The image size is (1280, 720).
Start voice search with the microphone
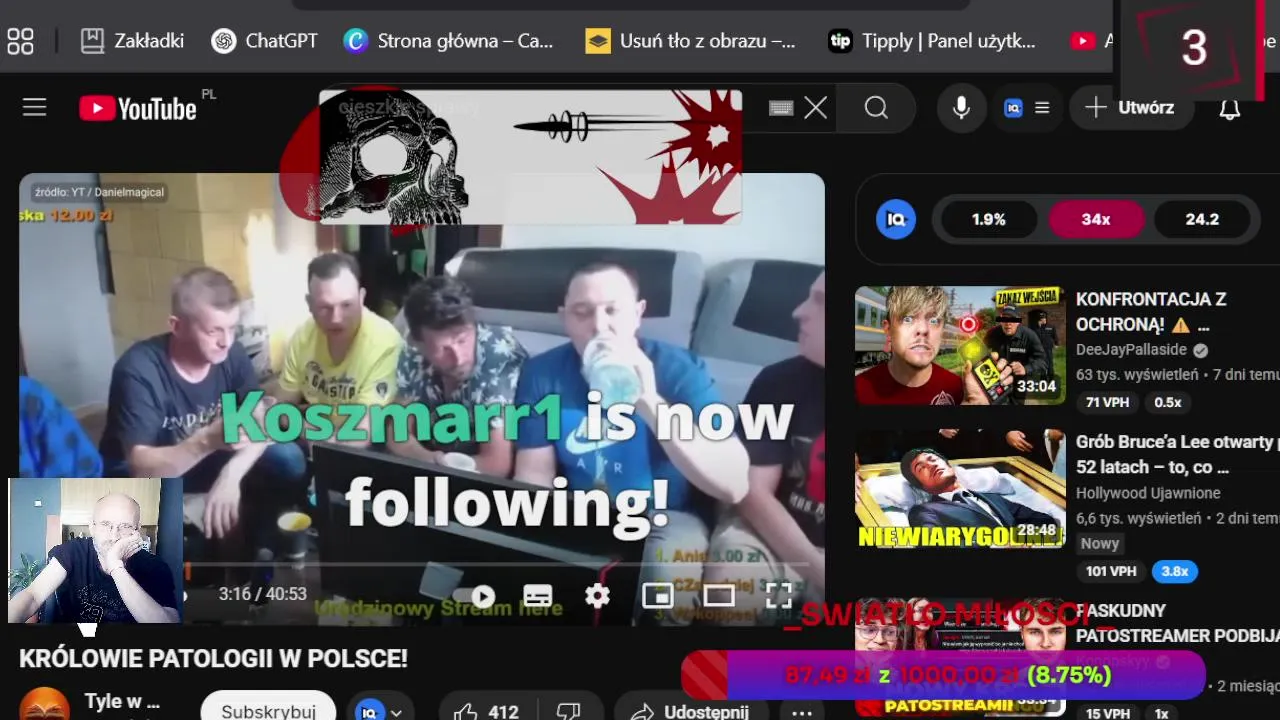[x=961, y=108]
